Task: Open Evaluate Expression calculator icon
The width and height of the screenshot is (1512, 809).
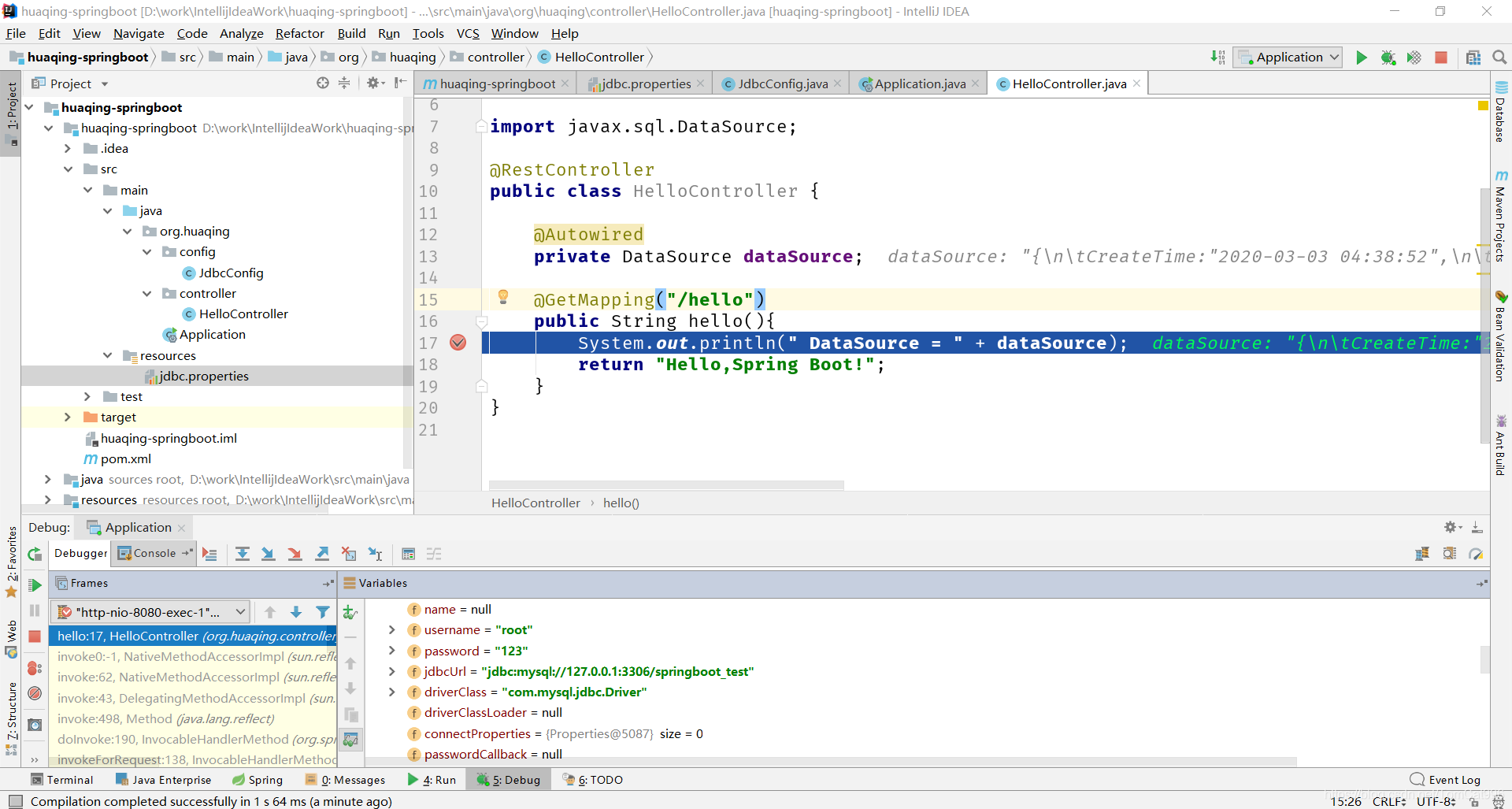Action: click(408, 554)
